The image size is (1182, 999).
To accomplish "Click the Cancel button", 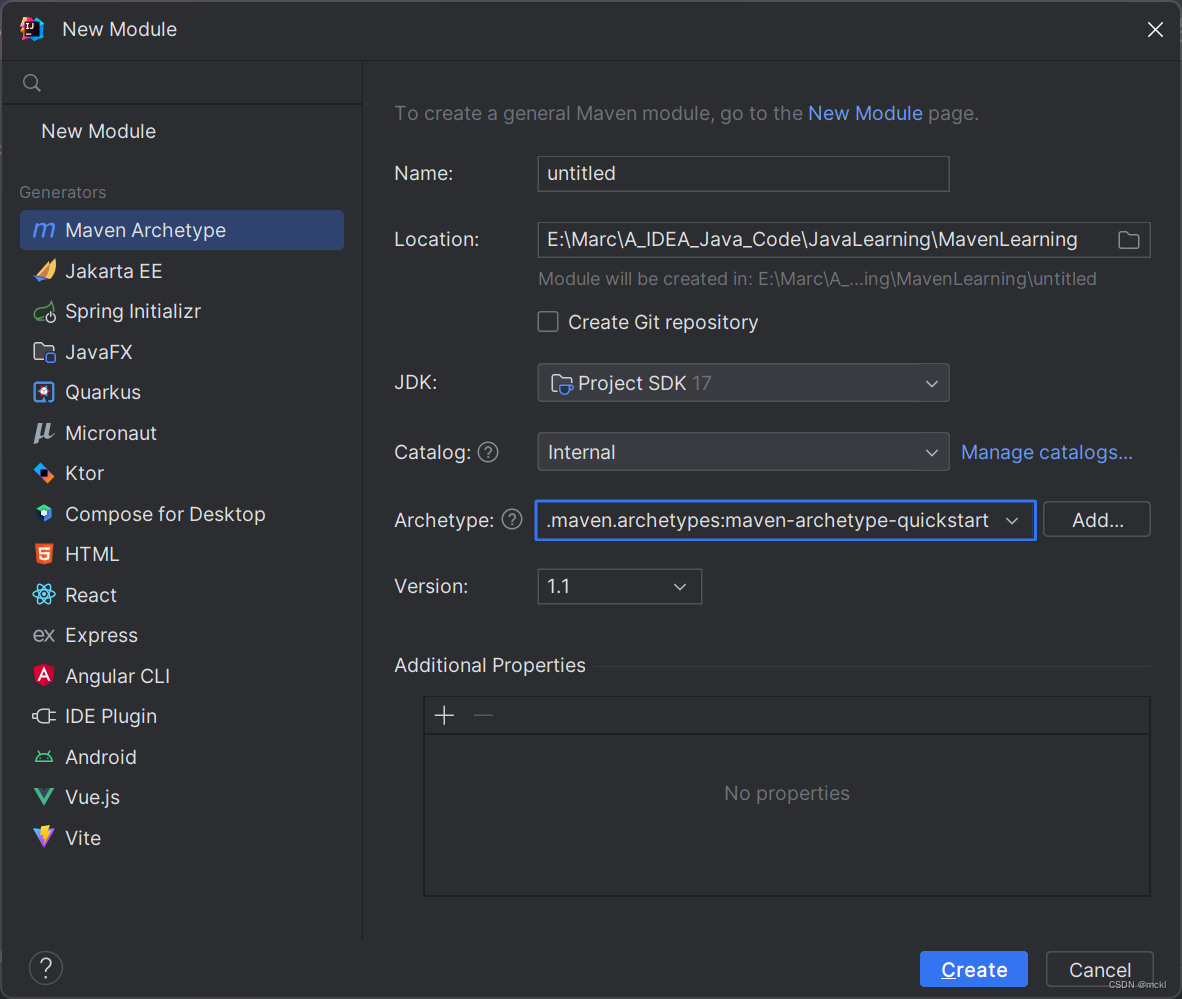I will (x=1100, y=970).
